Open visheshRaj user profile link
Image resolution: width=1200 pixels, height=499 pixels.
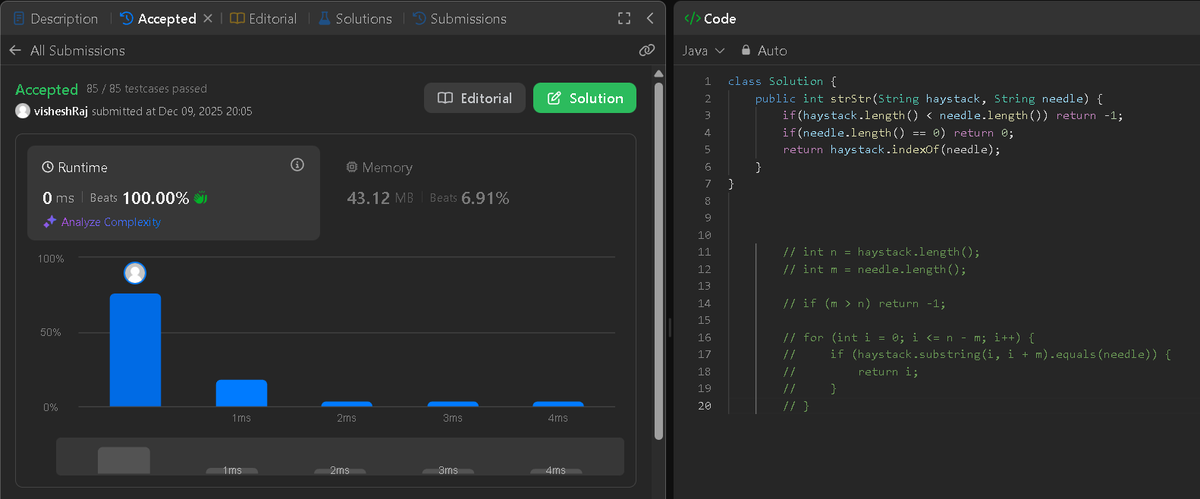pos(61,111)
